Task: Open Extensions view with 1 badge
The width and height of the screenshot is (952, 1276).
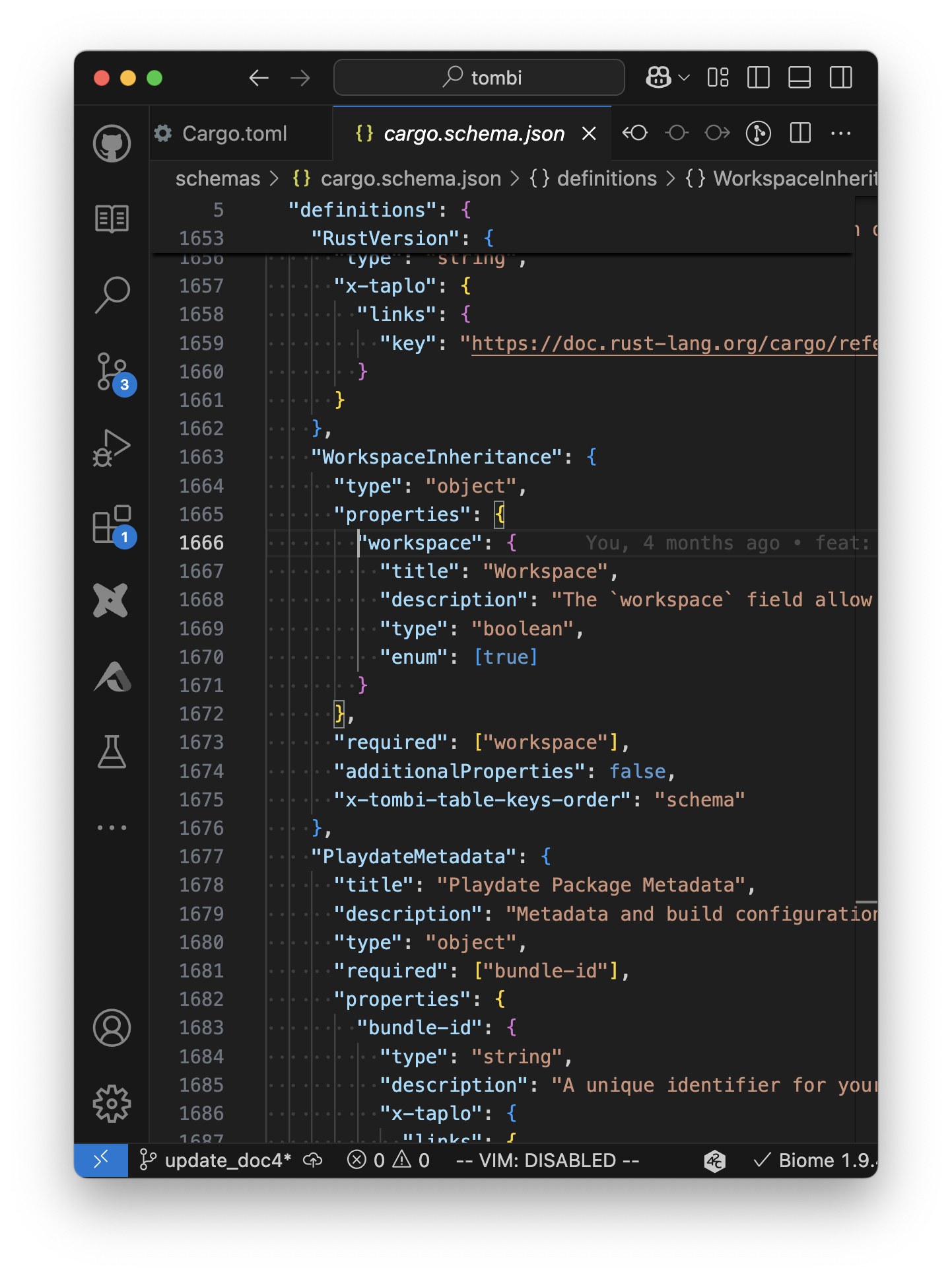Action: 114,526
